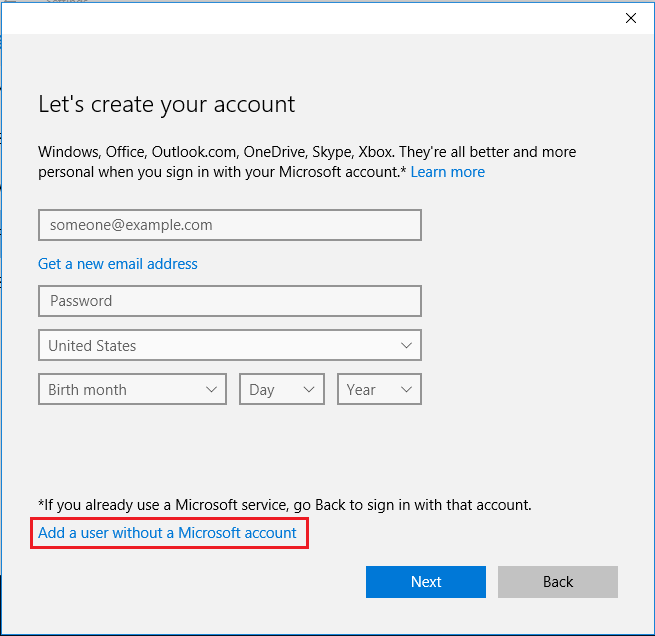Click the Next button
Image resolution: width=655 pixels, height=636 pixels.
point(426,582)
